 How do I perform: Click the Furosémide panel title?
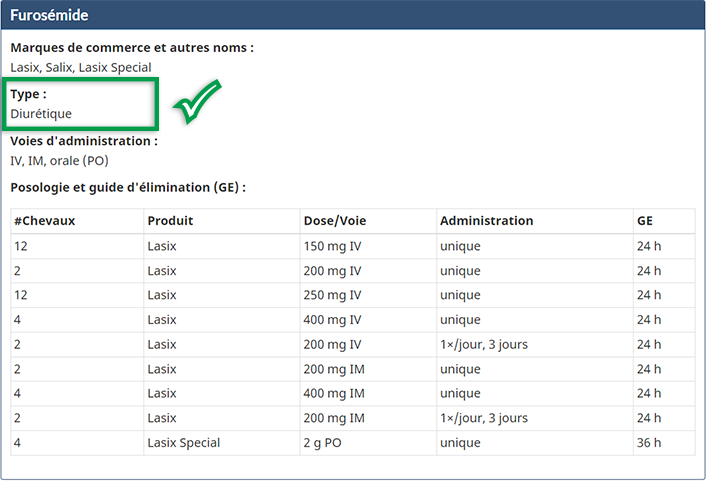49,15
